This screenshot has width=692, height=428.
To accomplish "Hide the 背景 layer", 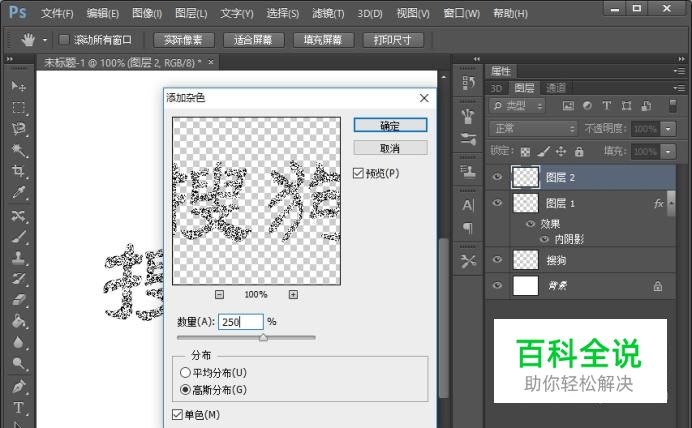I will point(497,285).
